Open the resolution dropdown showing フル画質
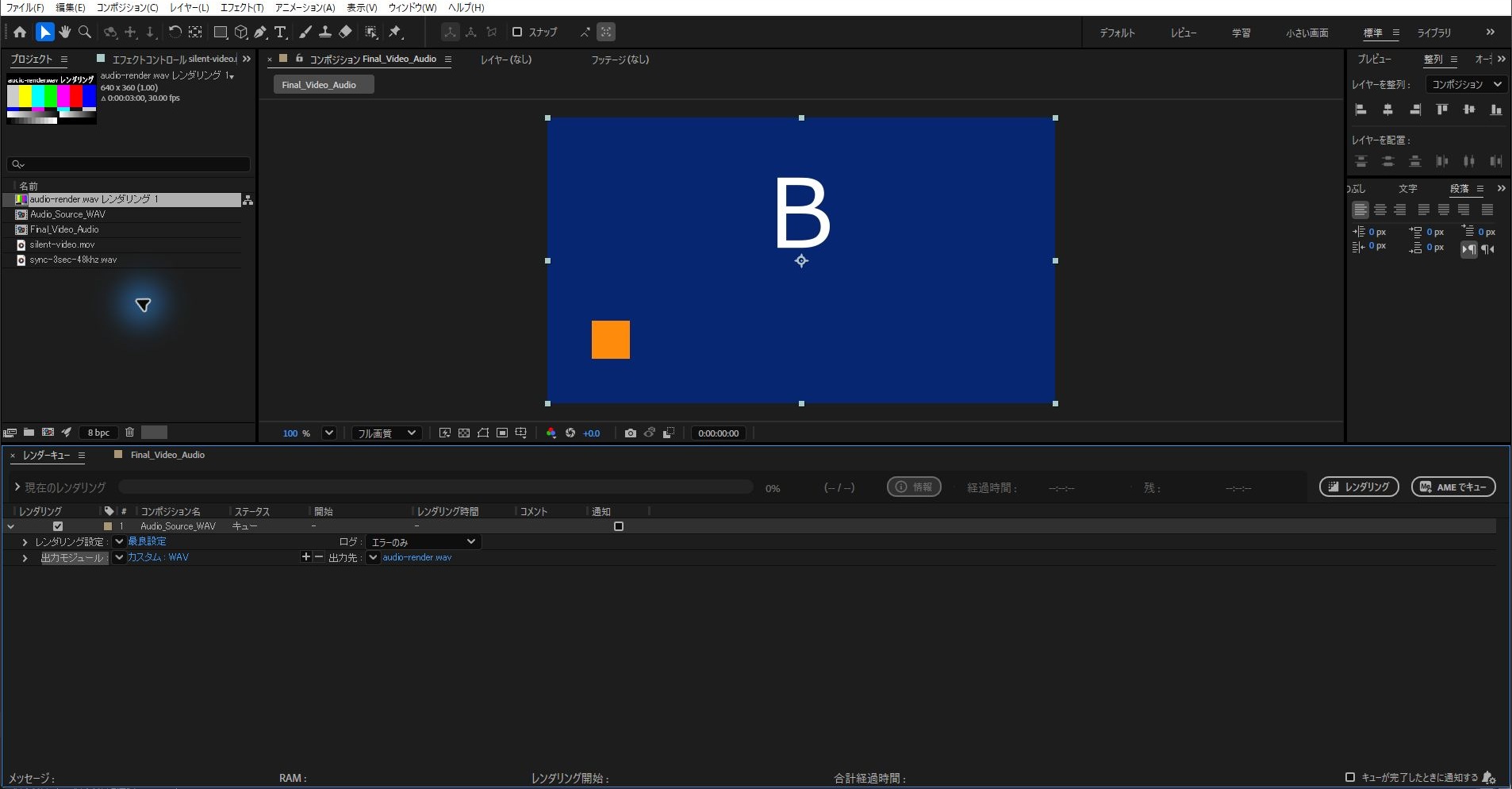The width and height of the screenshot is (1512, 789). tap(386, 433)
